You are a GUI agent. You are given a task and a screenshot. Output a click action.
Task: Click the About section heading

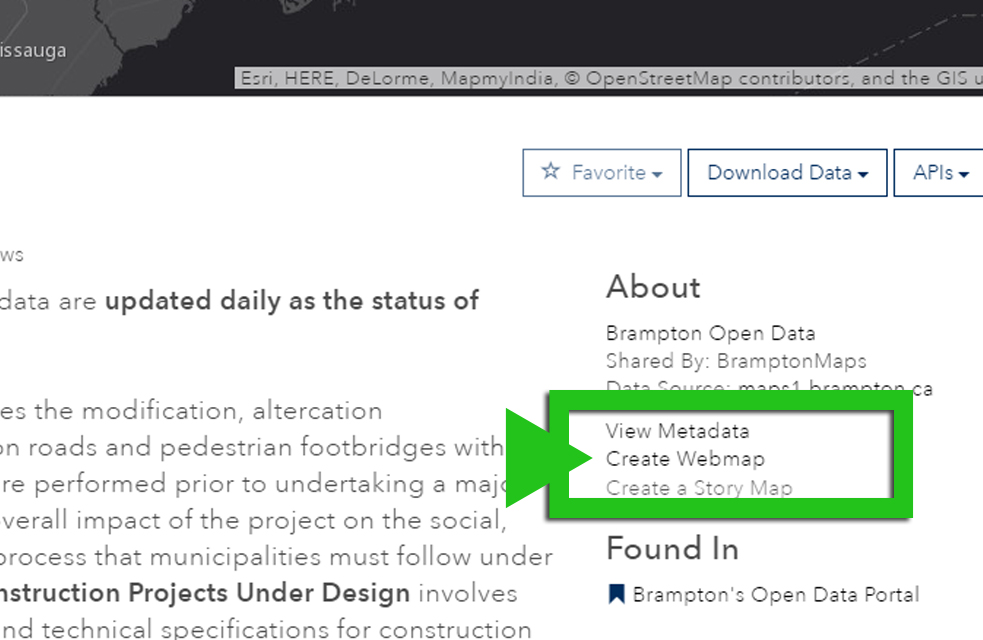pos(652,288)
